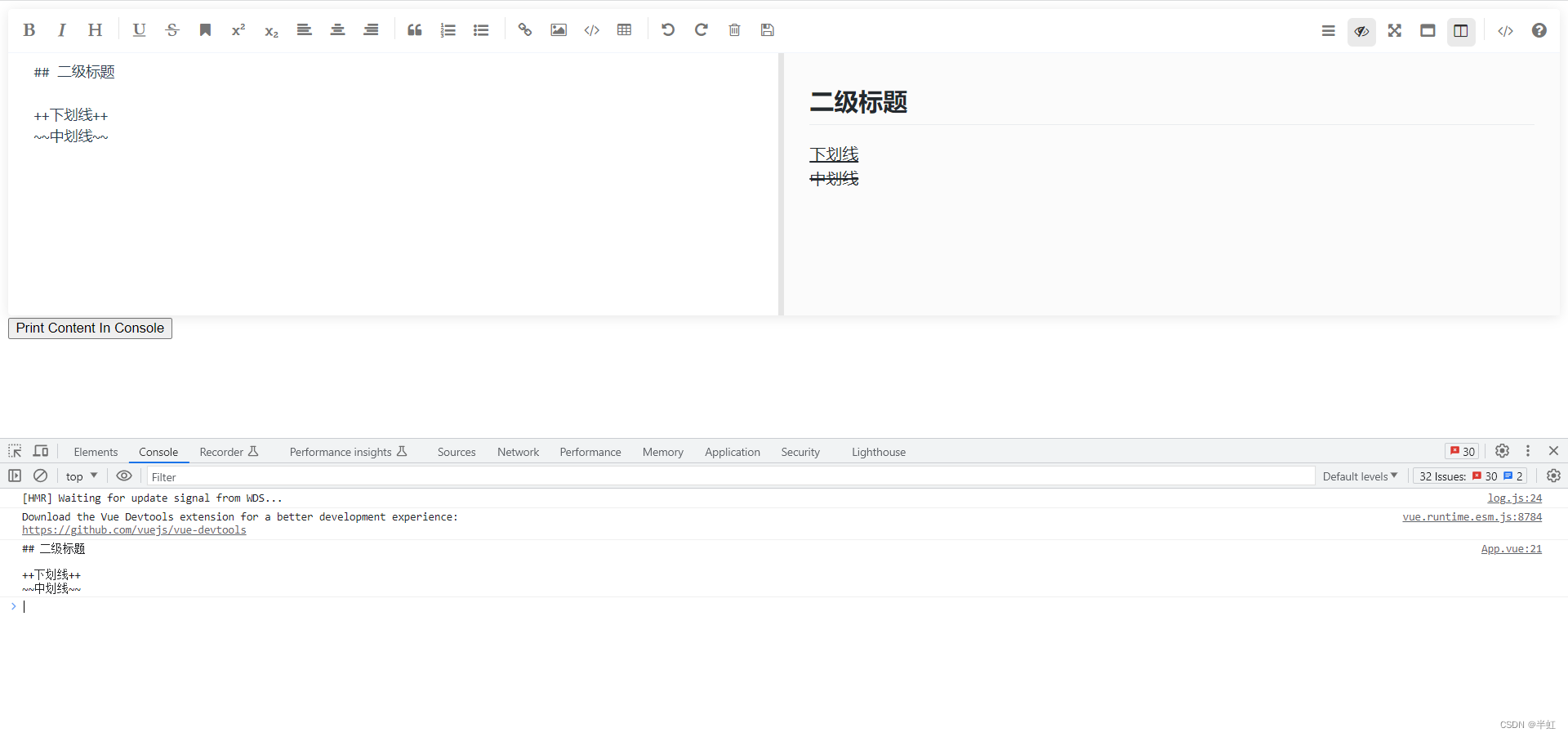Open the Application tab

[733, 452]
